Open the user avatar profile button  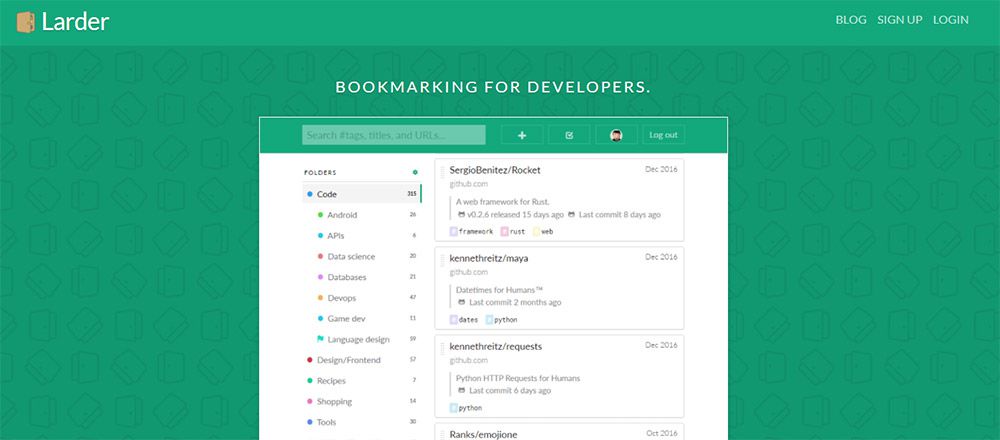click(x=616, y=135)
